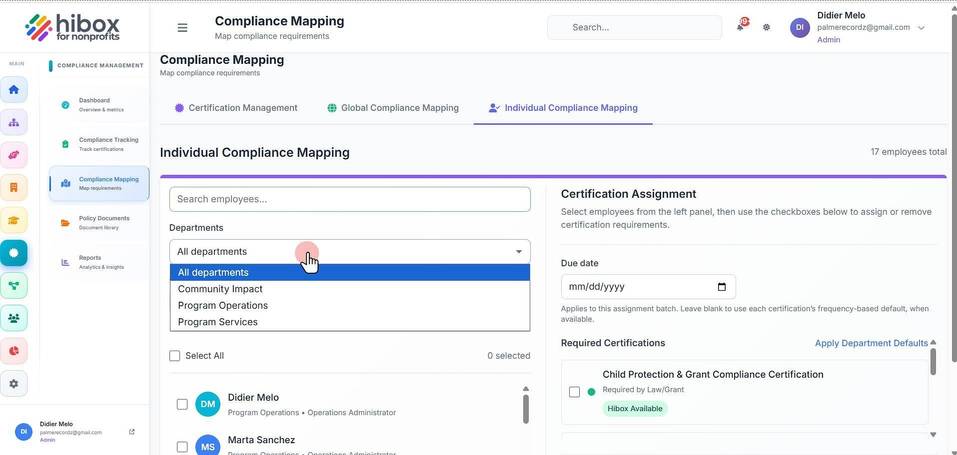Check the Marta Sanchez employee checkbox
This screenshot has height=455, width=957.
(x=182, y=446)
